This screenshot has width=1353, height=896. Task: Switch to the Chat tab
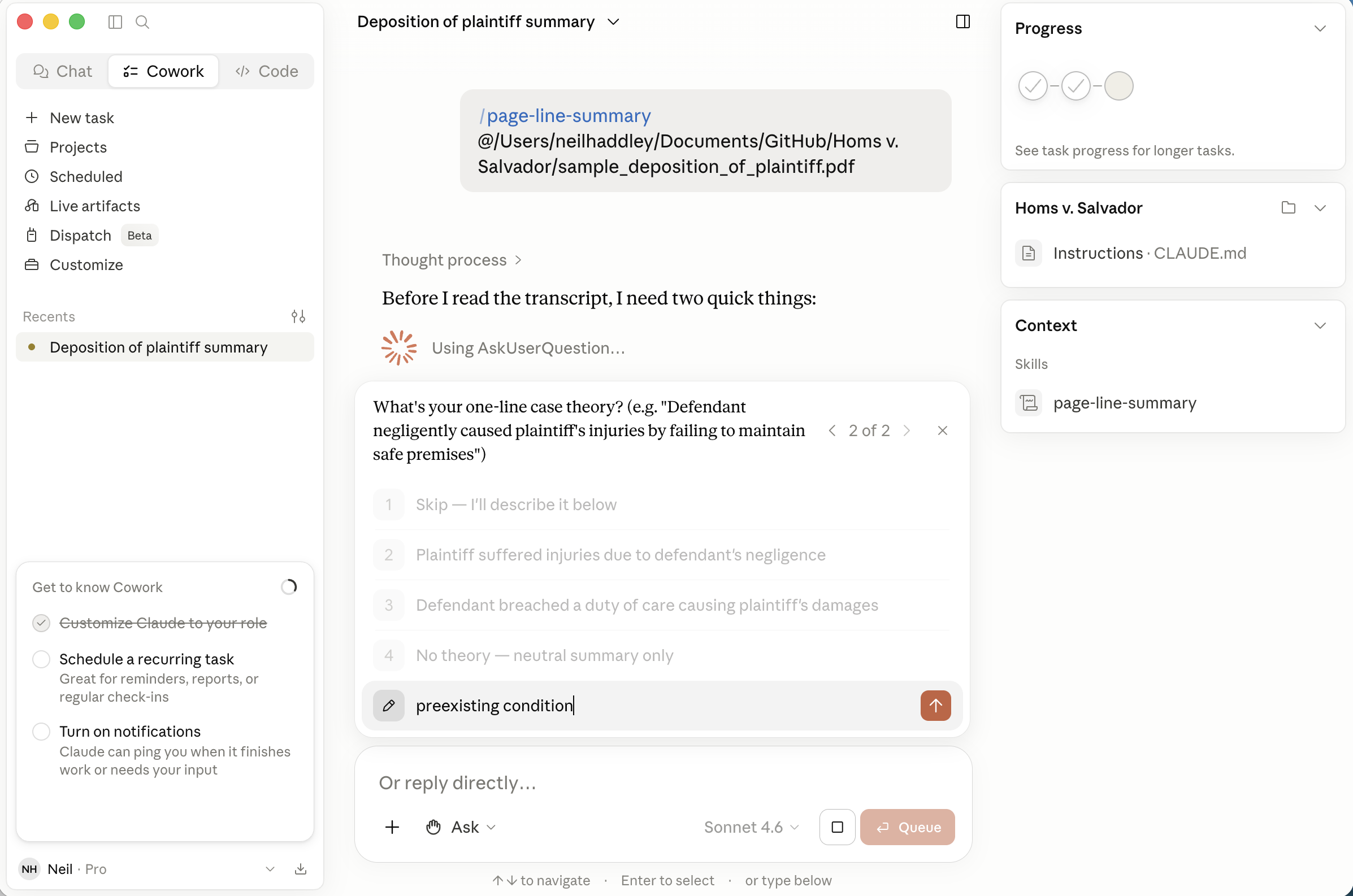(63, 71)
